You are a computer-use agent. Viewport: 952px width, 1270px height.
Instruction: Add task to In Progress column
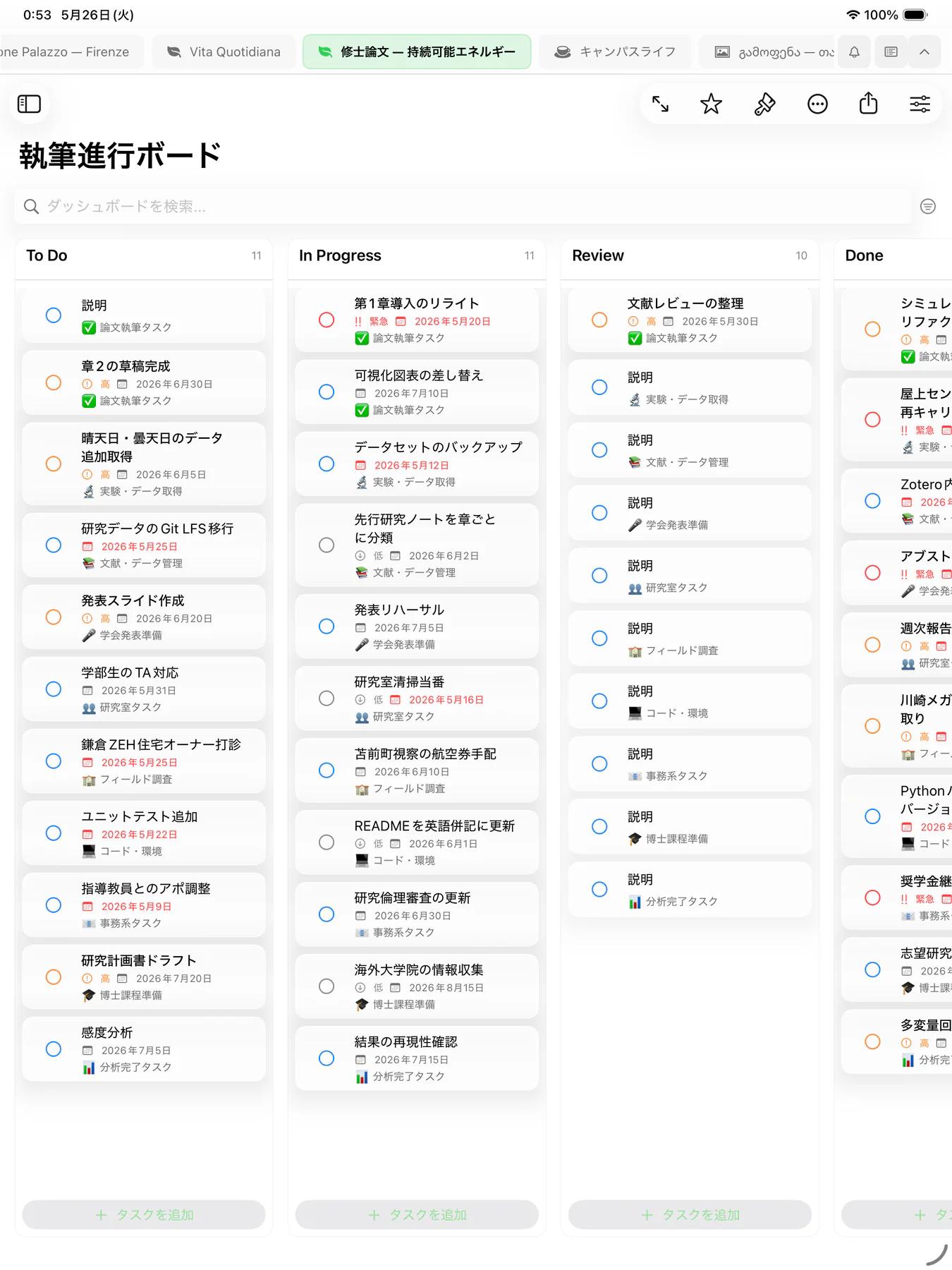(x=417, y=1215)
